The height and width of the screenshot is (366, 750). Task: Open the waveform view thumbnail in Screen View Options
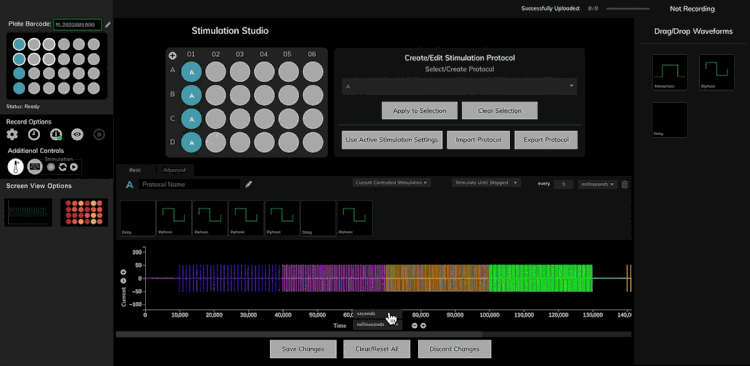coord(28,212)
